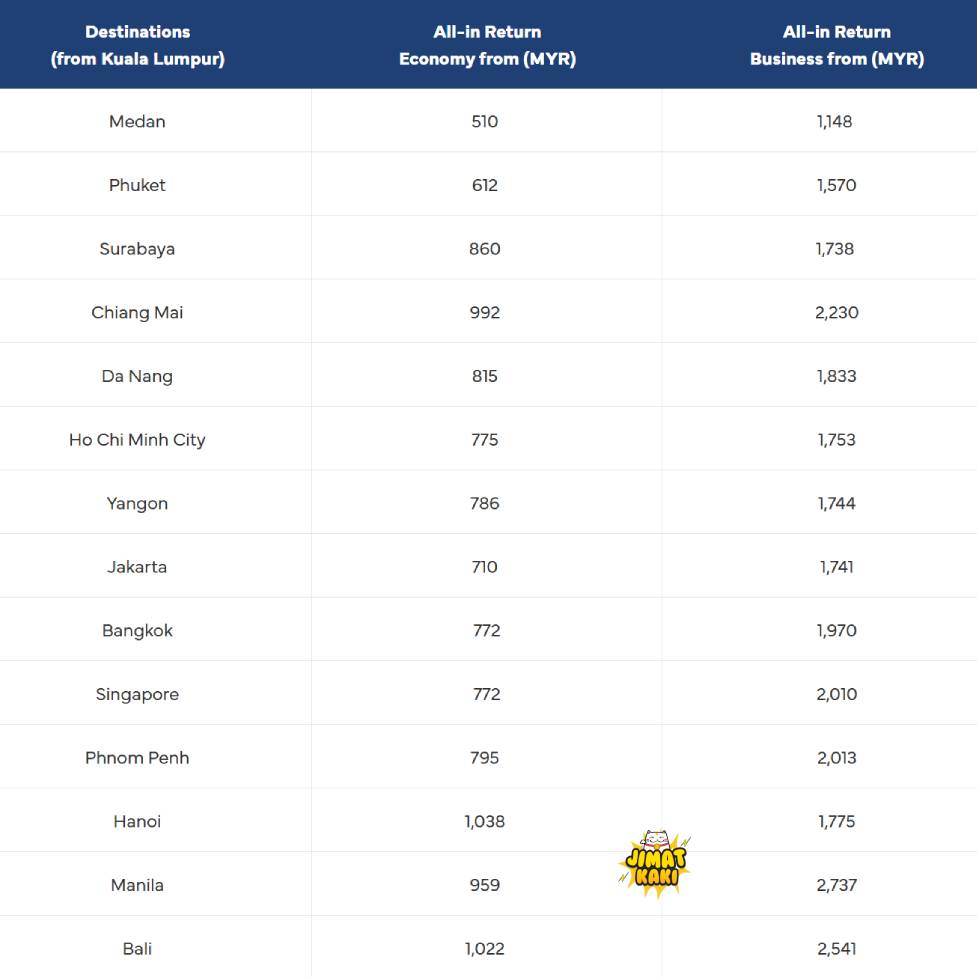
Task: Click Hanoi economy fare 1,038
Action: pos(485,822)
